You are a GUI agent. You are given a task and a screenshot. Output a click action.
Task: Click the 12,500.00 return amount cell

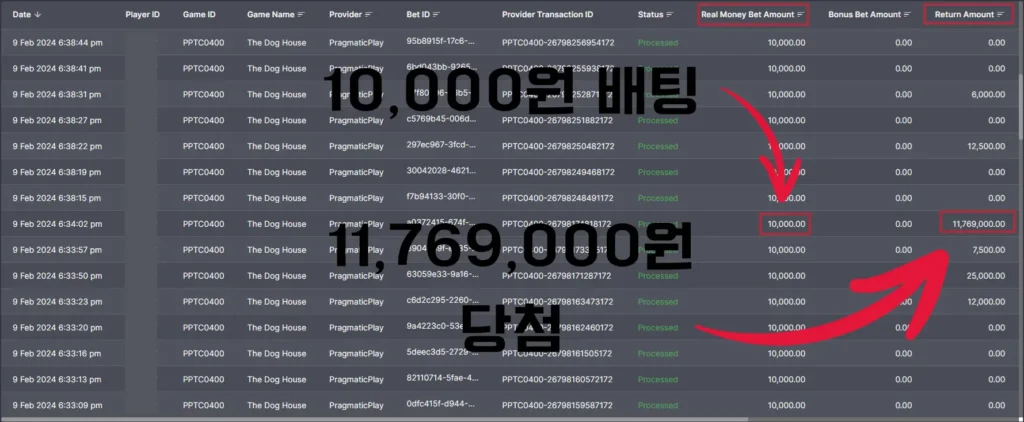pyautogui.click(x=986, y=146)
